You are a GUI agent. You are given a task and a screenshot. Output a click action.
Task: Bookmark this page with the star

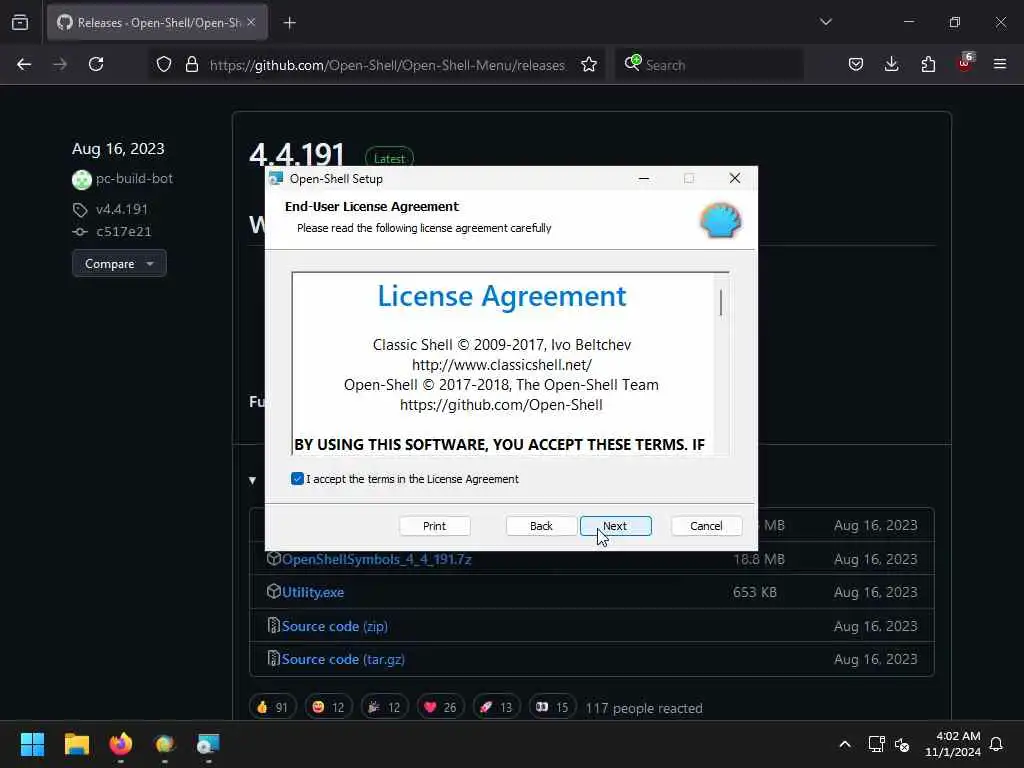pos(589,64)
